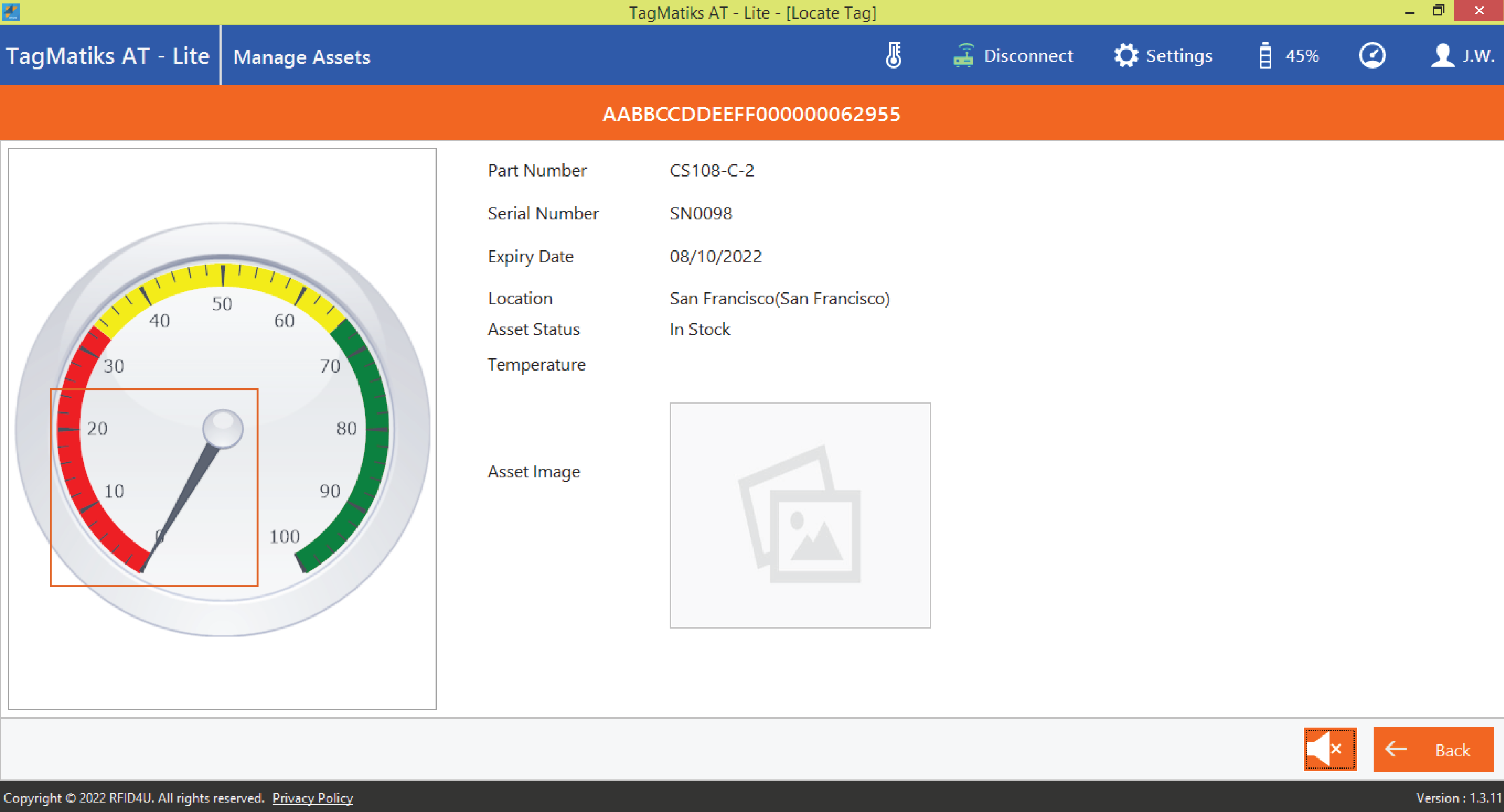The image size is (1504, 812).
Task: Click the speedometer gauge icon in header
Action: point(1372,56)
